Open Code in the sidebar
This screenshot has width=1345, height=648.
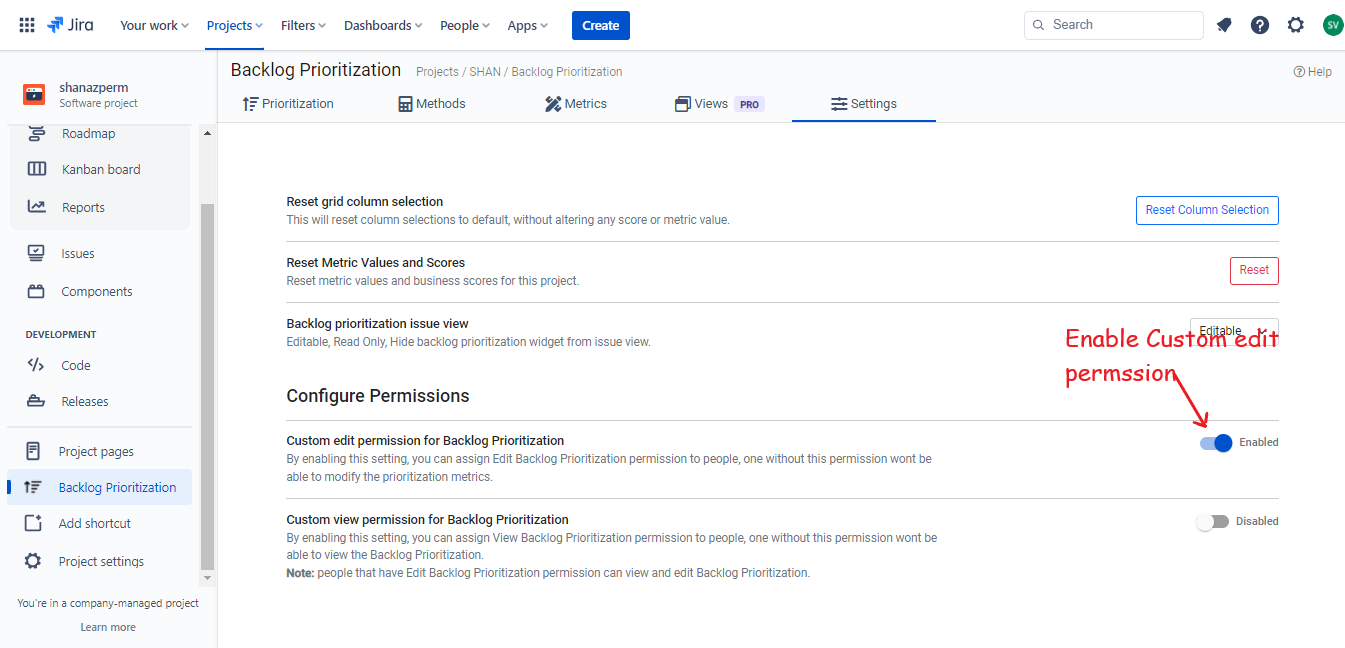coord(75,366)
